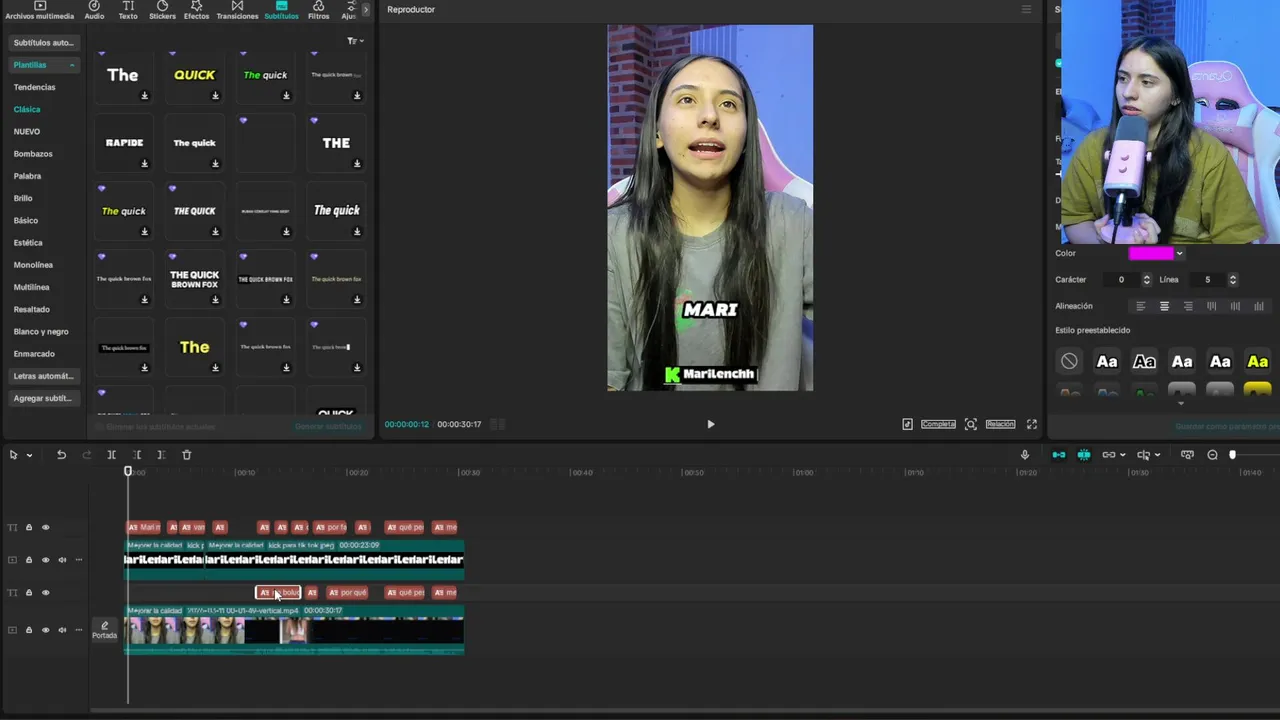
Task: Click the split clip tool
Action: (x=111, y=455)
